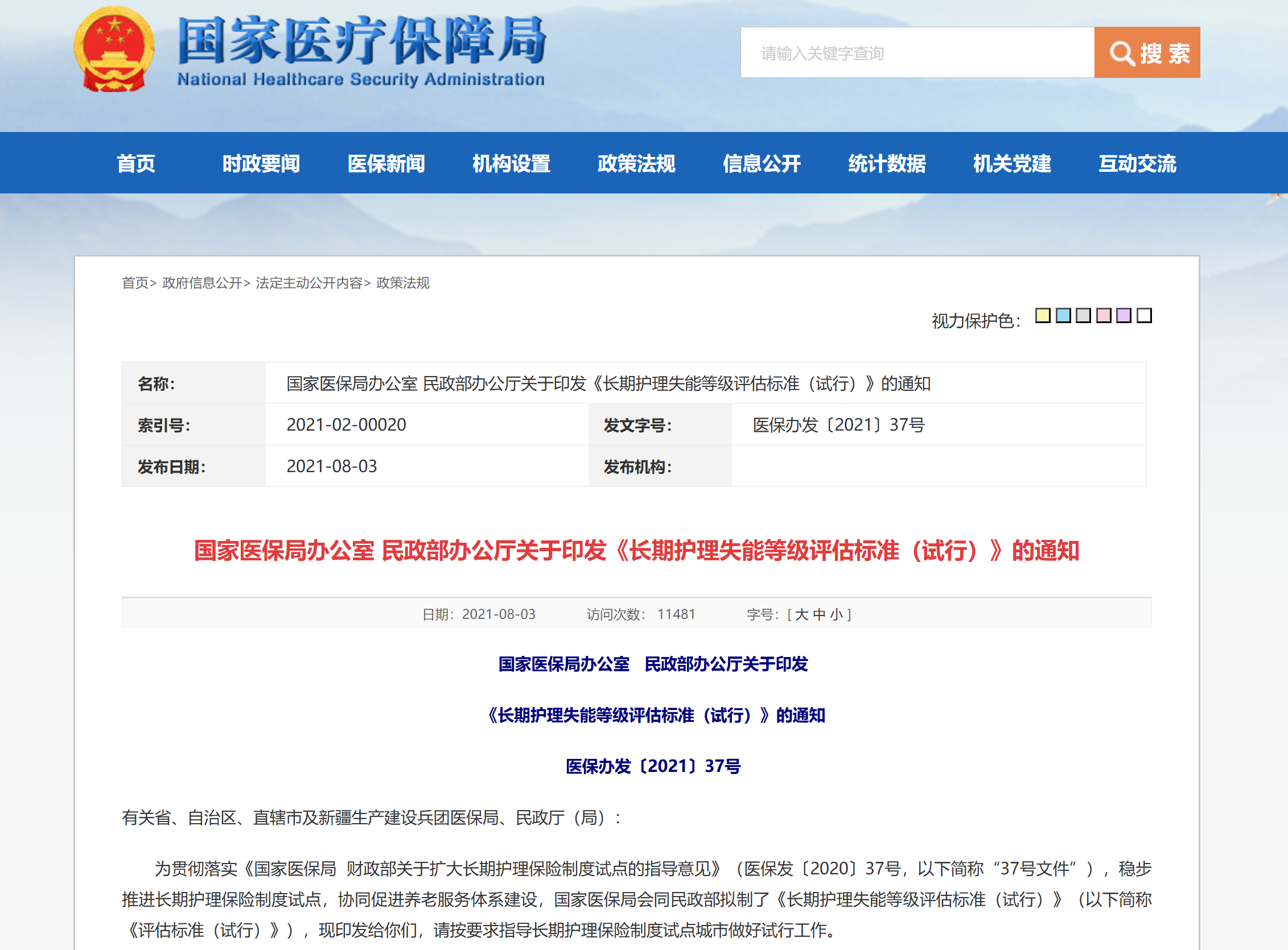Set font size to 大

pos(801,614)
